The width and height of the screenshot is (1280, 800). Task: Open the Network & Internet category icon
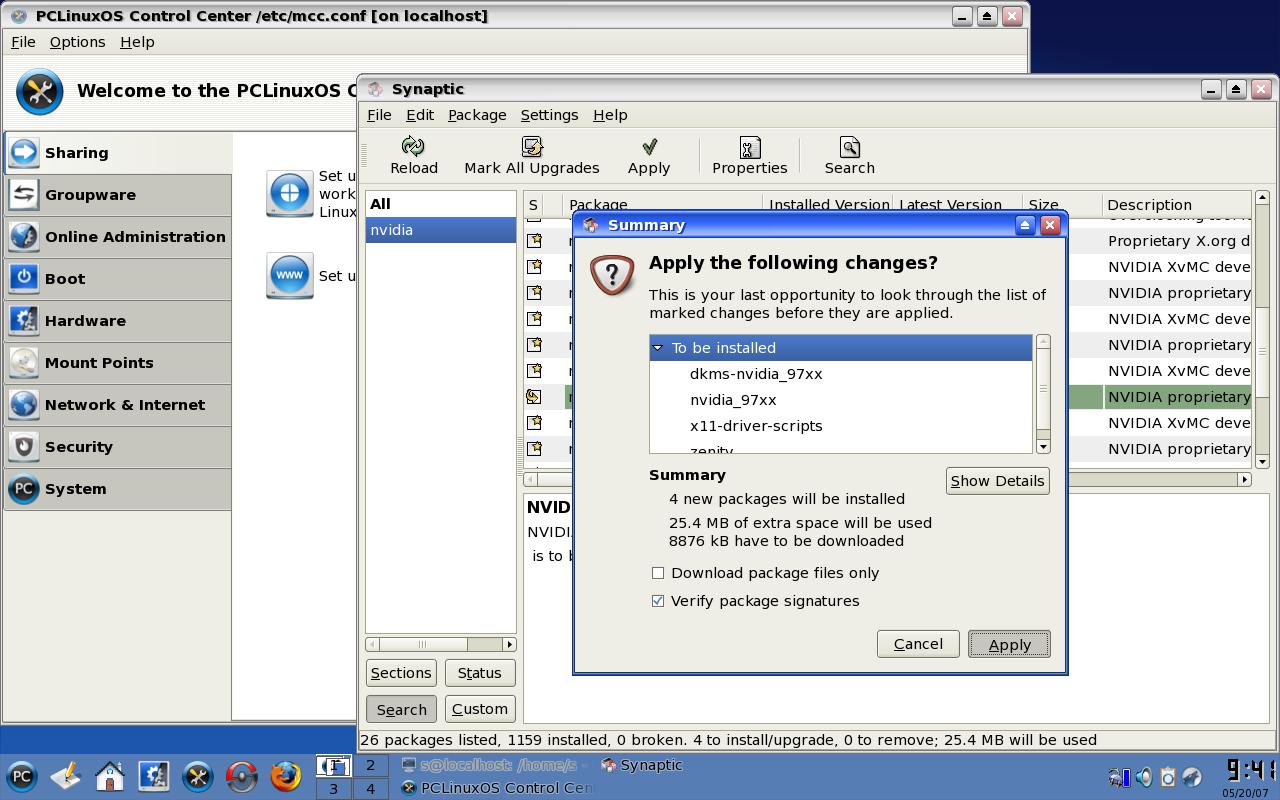click(x=24, y=405)
